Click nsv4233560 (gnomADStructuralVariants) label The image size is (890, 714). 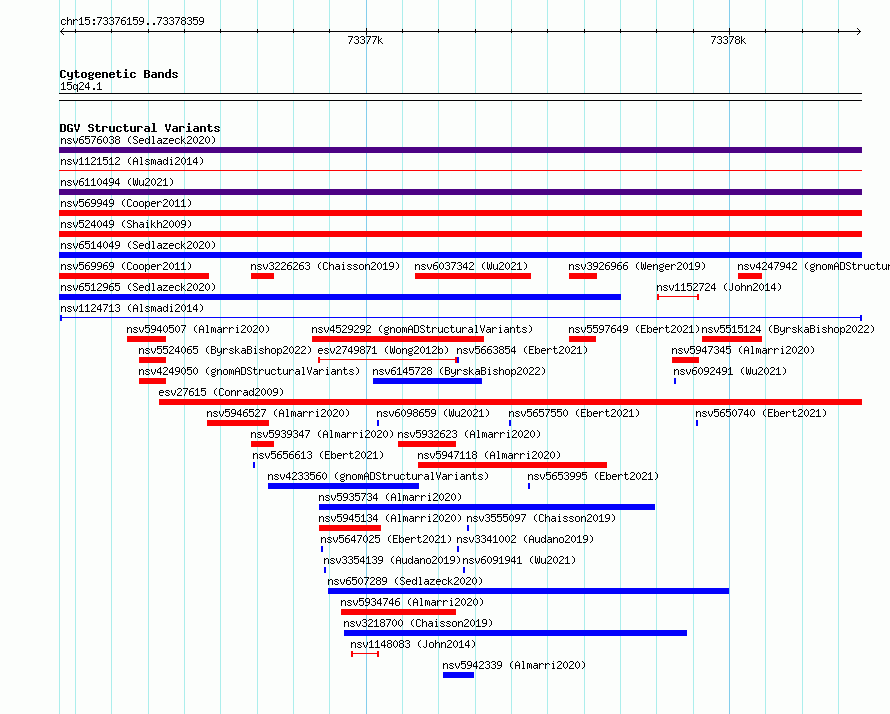378,476
